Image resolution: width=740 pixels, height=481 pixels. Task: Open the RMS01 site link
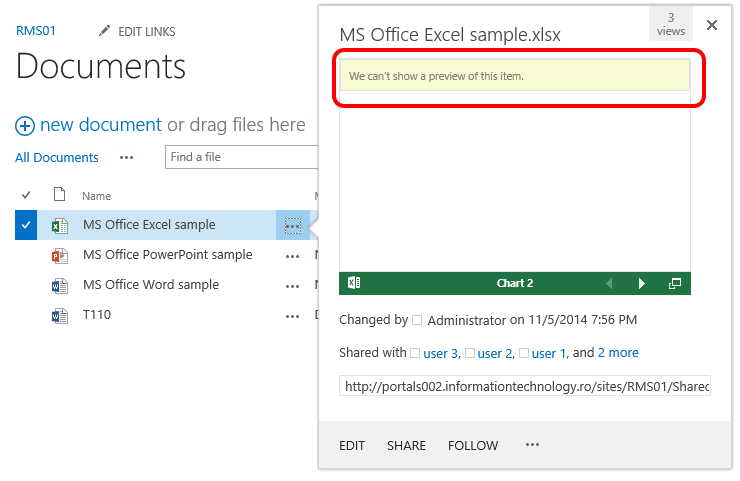click(36, 31)
